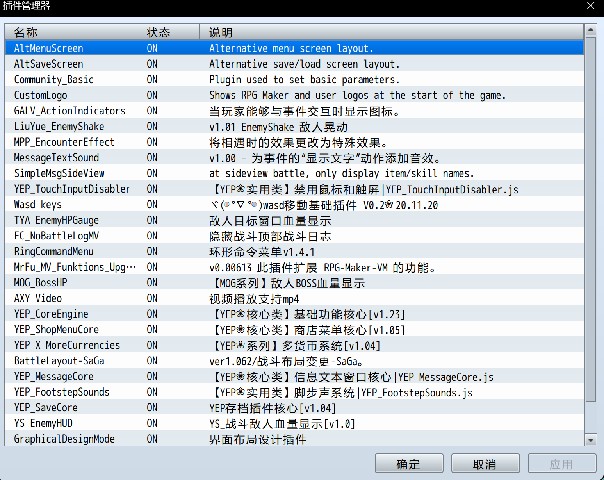
Task: Click ON status of AltSaveScreen
Action: [x=152, y=64]
